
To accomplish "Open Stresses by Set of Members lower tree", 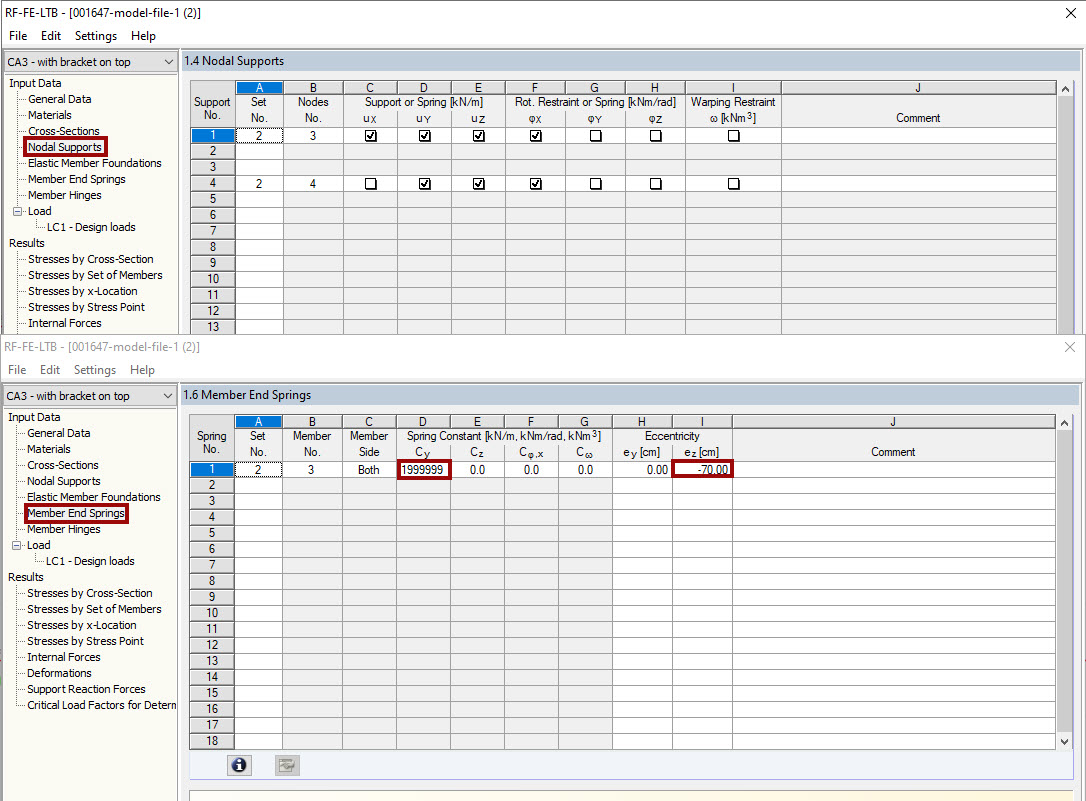I will 94,609.
